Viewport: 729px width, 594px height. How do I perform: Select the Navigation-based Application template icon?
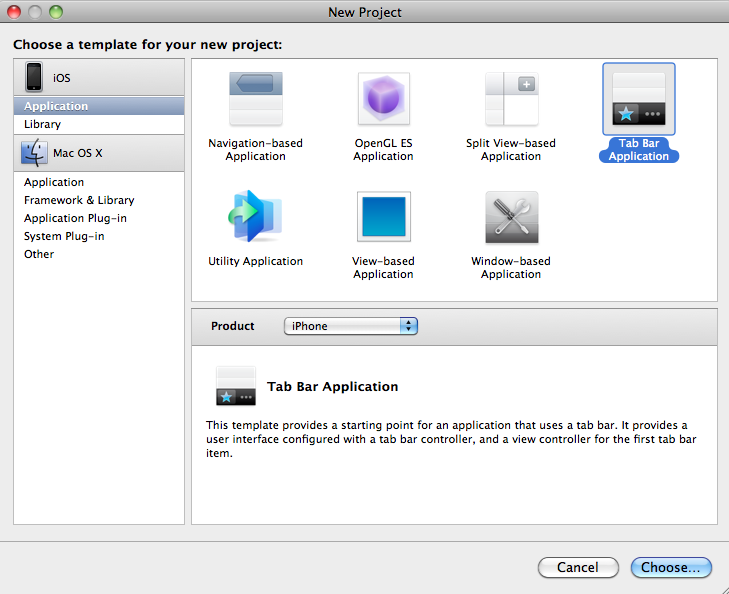(x=256, y=99)
